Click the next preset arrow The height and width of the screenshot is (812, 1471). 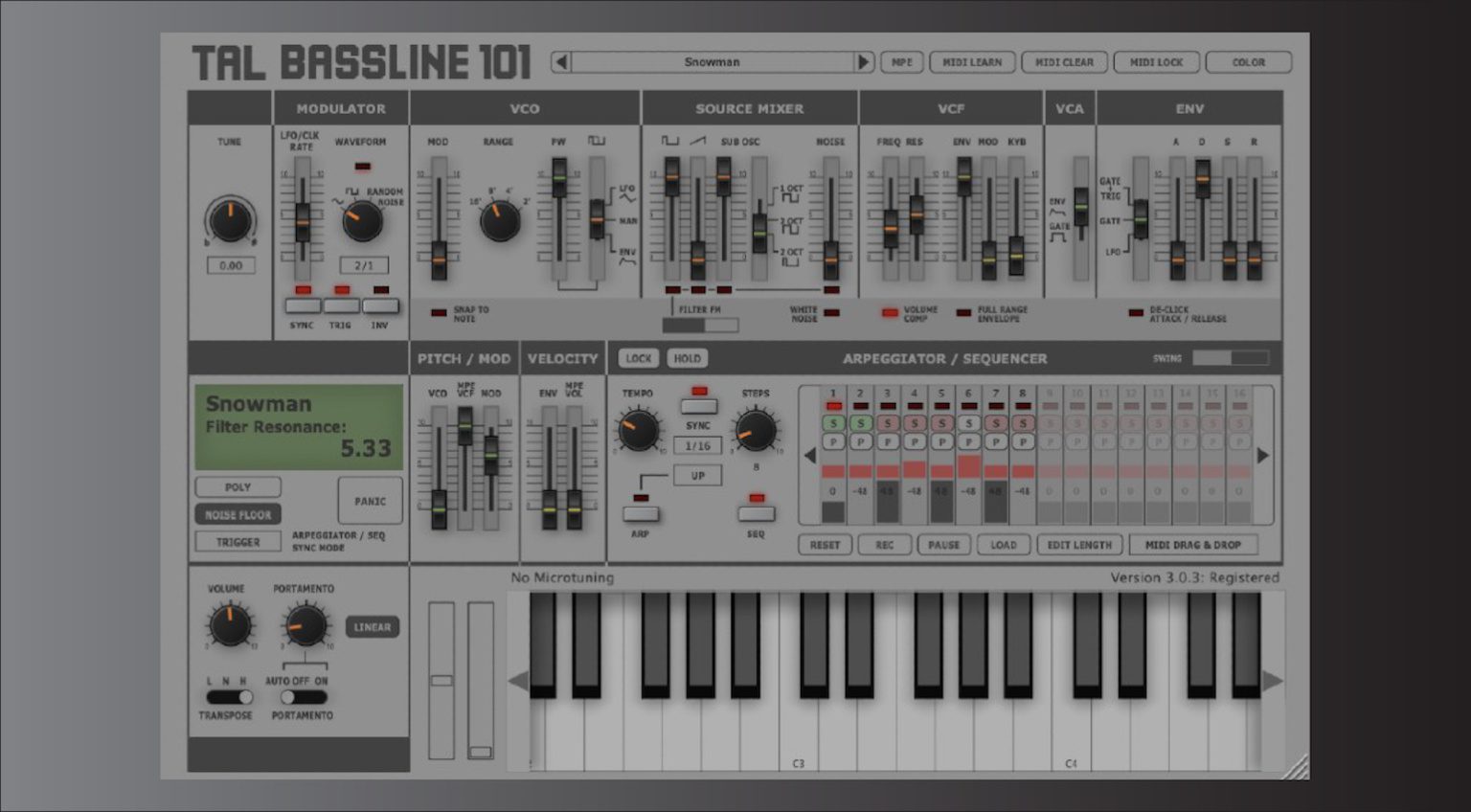[x=865, y=61]
